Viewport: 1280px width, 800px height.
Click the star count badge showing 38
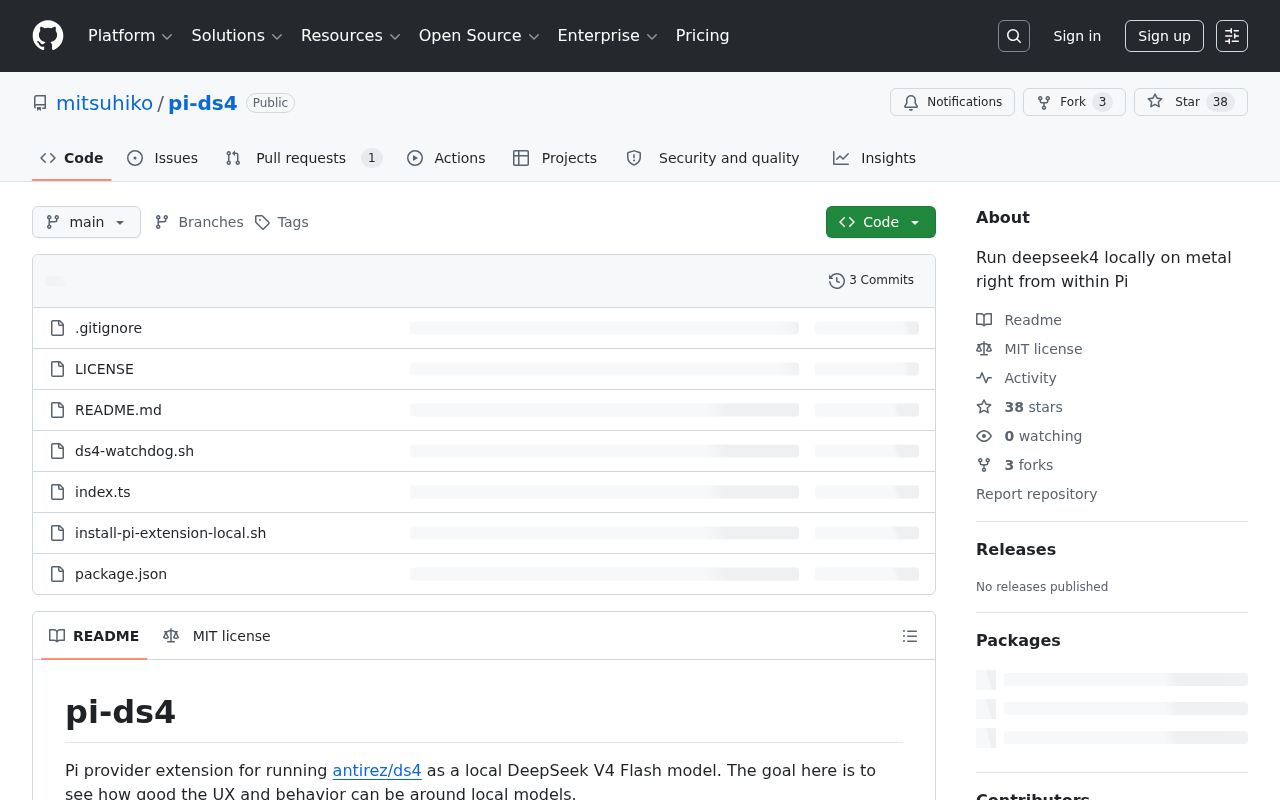click(x=1220, y=102)
